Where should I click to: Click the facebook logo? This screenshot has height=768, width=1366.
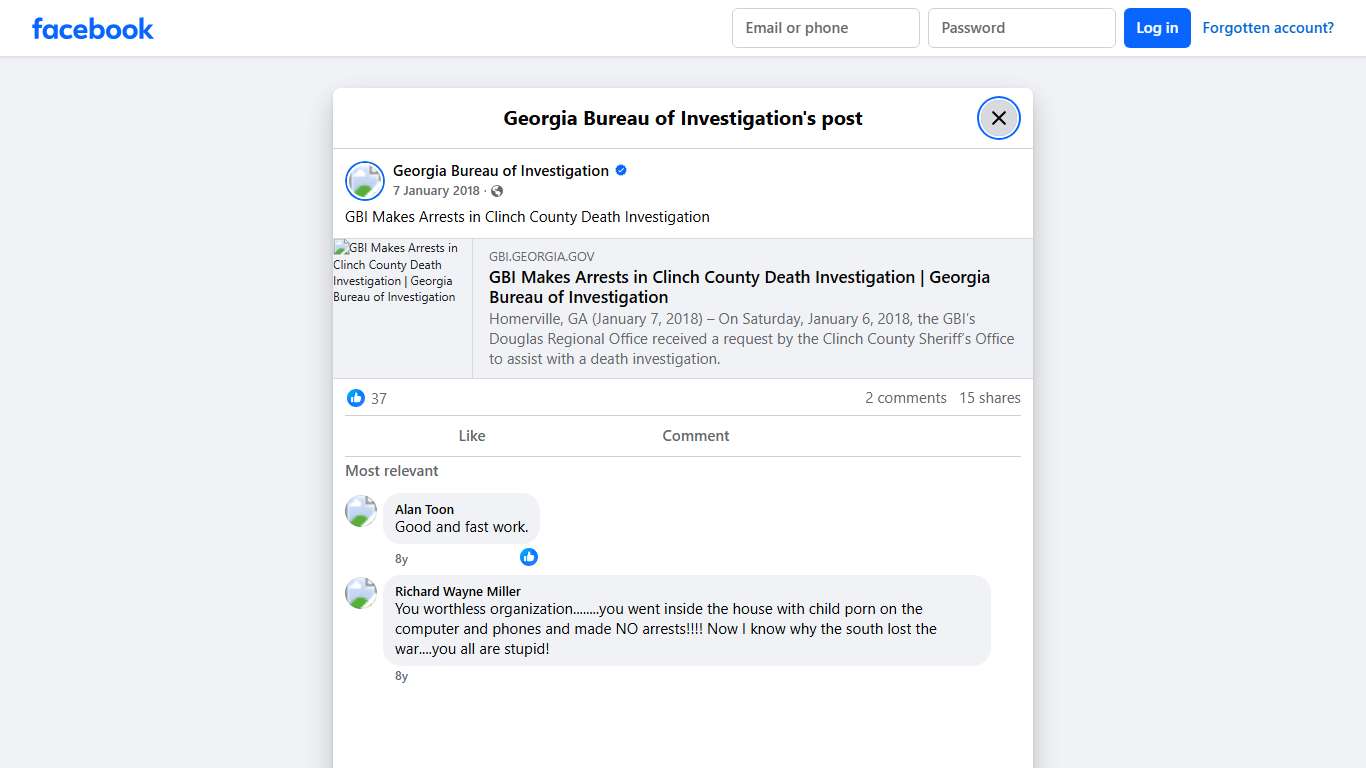(92, 28)
